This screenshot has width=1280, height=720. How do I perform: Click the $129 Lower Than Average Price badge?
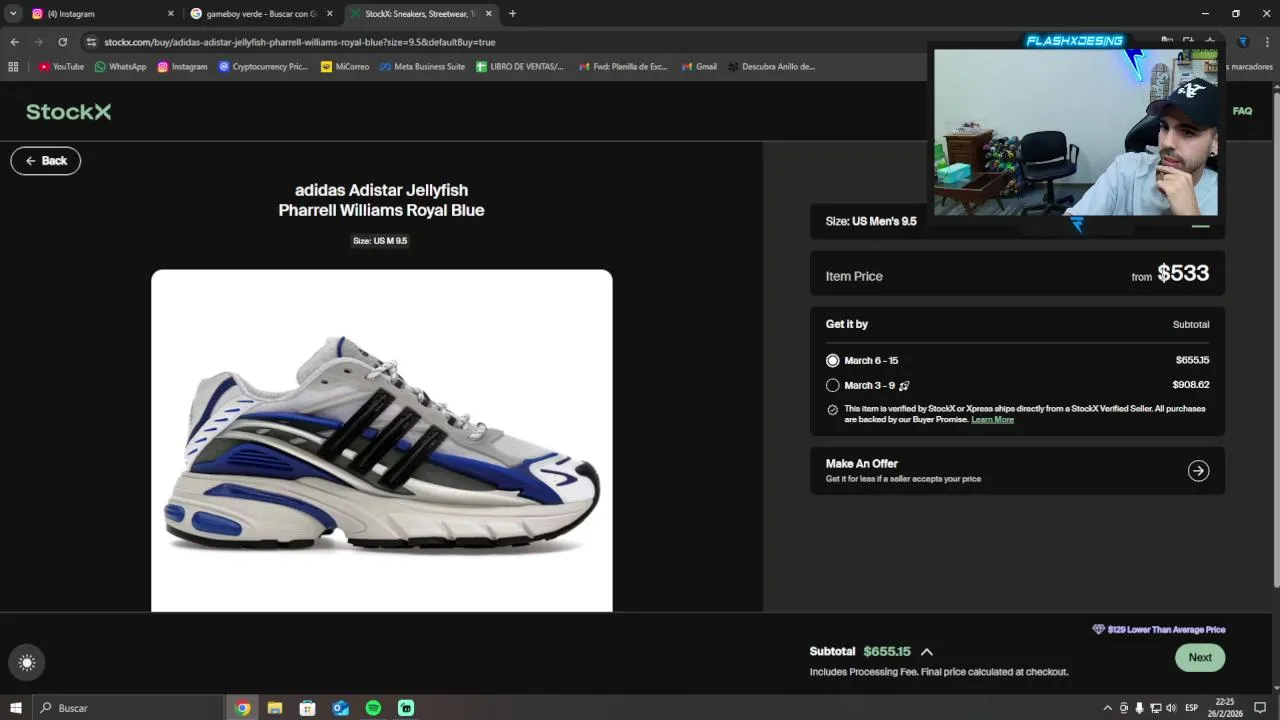point(1159,630)
